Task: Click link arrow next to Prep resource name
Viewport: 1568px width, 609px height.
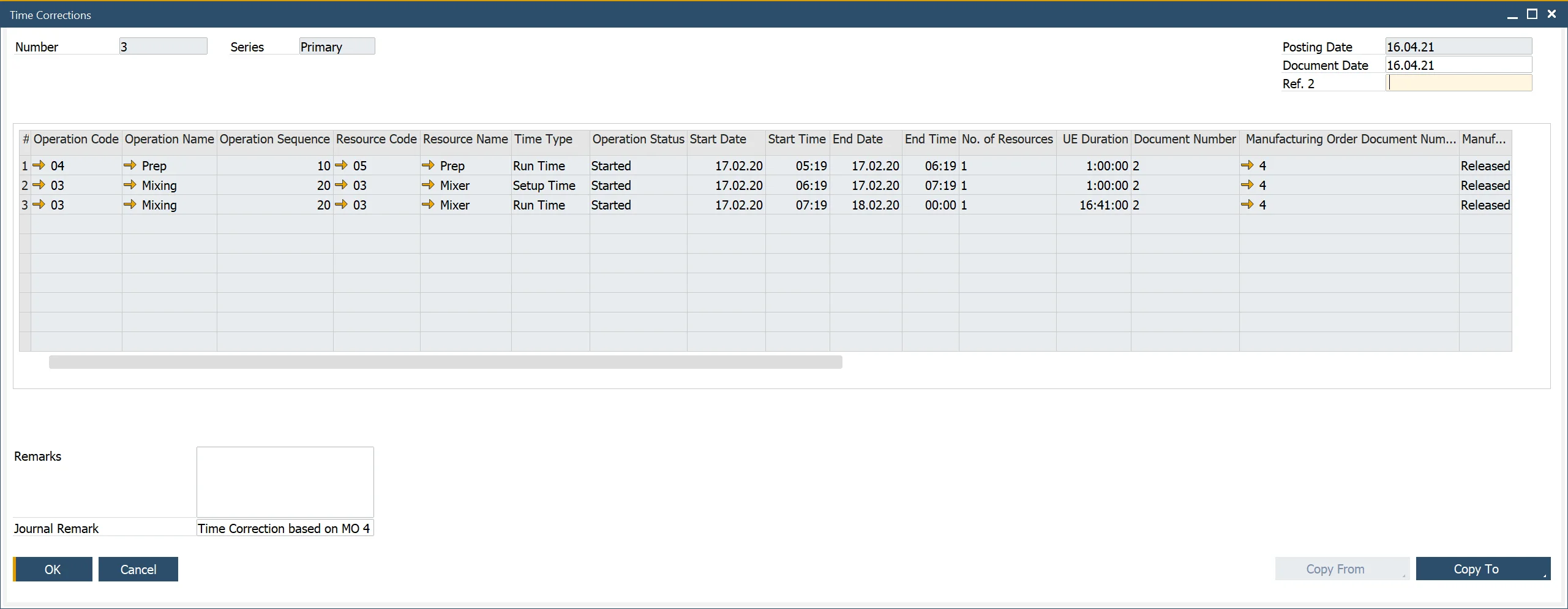Action: [x=428, y=165]
